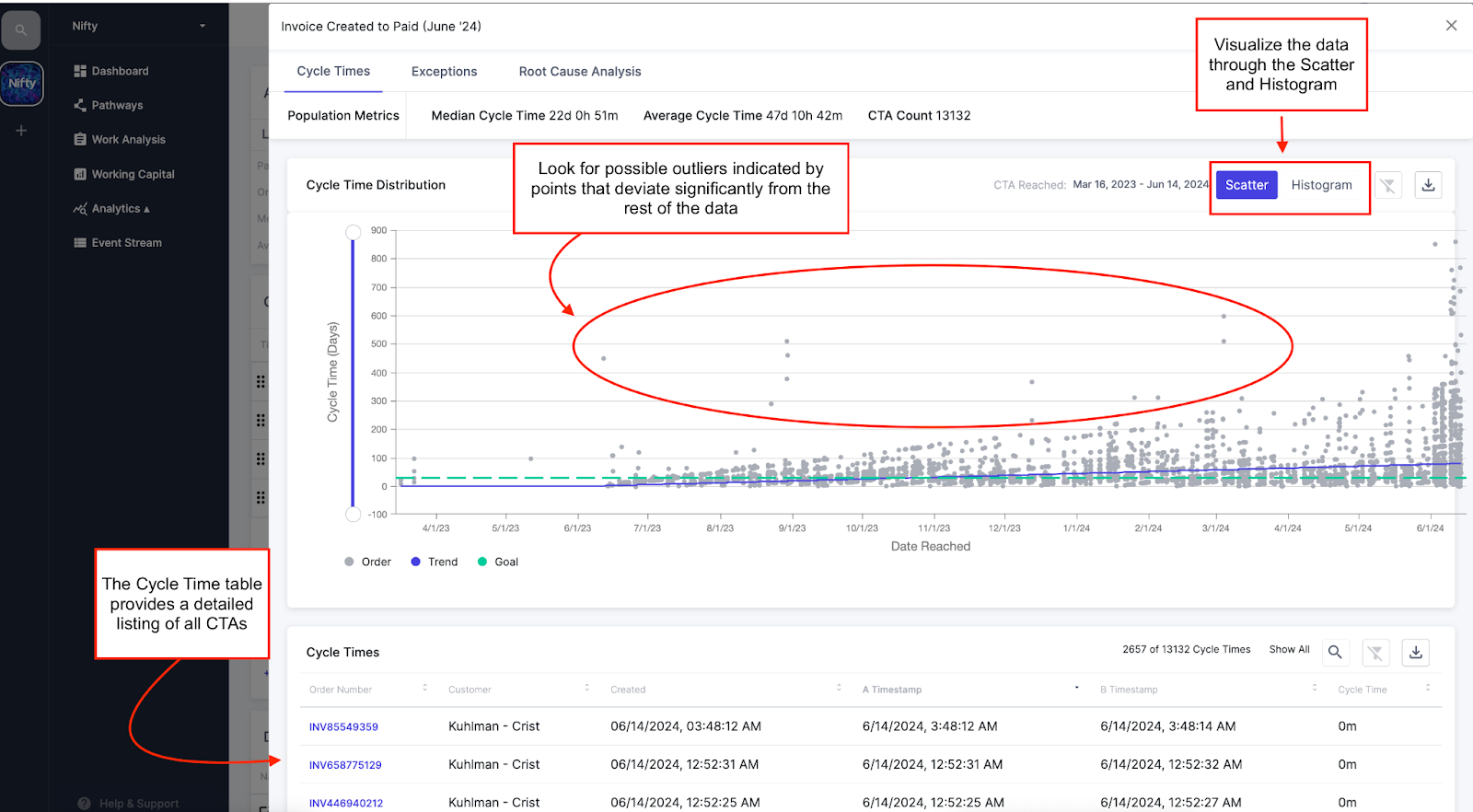Viewport: 1473px width, 812px height.
Task: Download the Cycle Times table
Action: point(1416,653)
